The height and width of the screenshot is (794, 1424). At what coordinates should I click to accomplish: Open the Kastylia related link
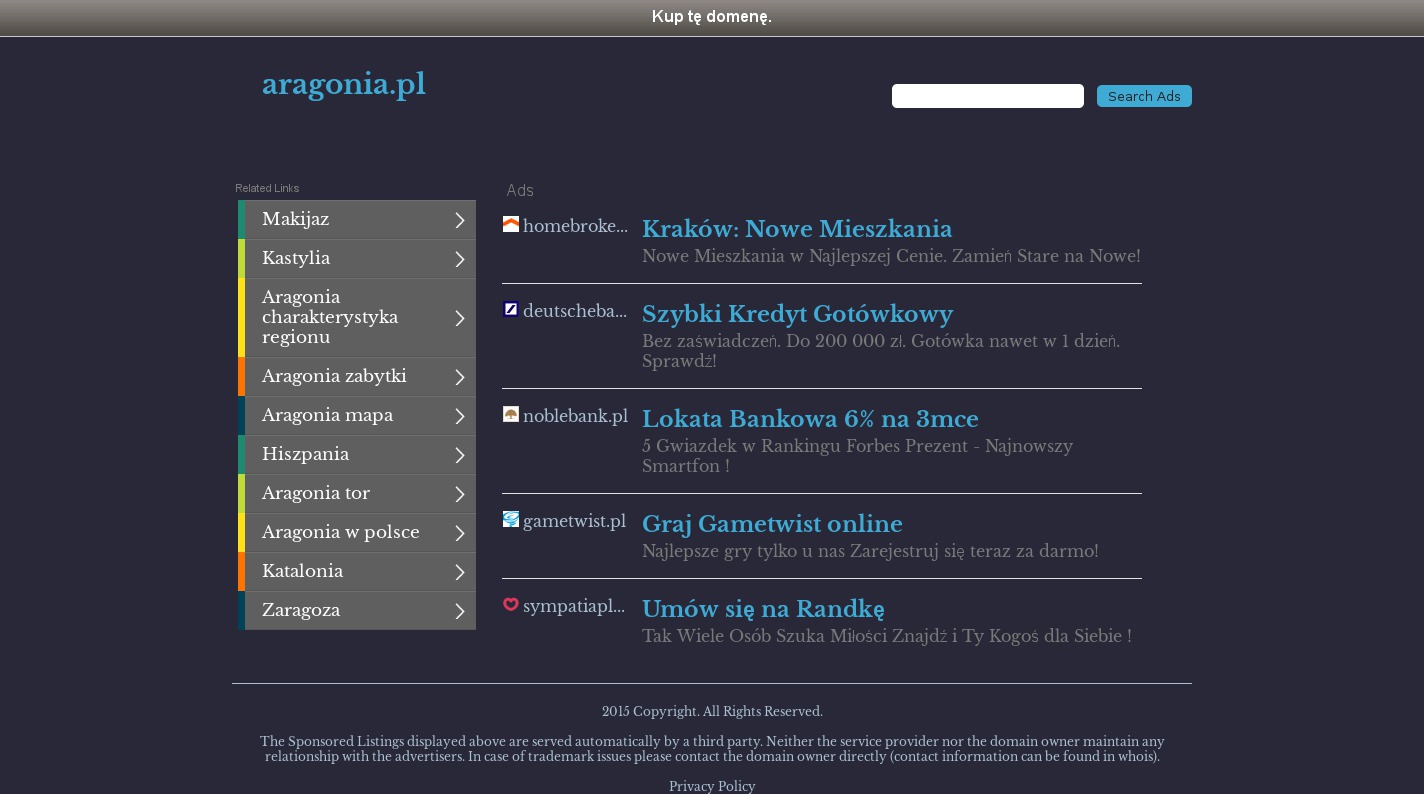(x=296, y=259)
